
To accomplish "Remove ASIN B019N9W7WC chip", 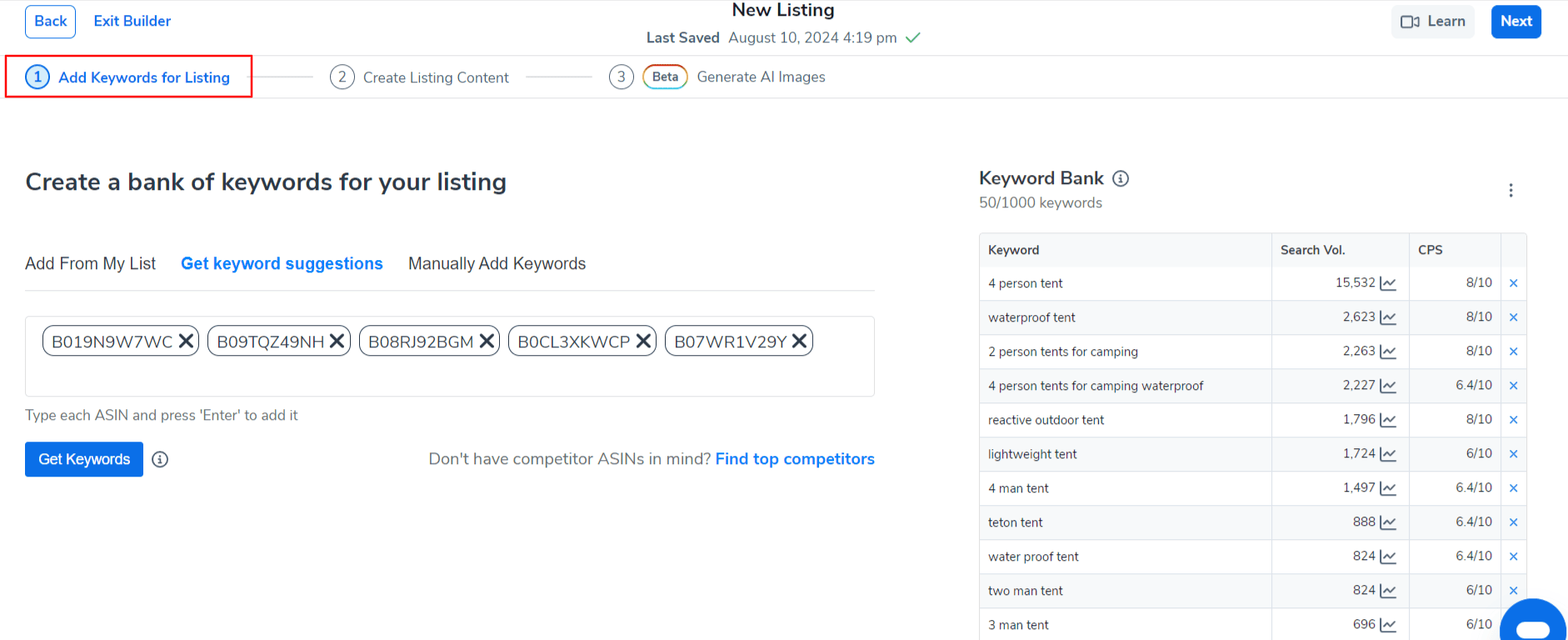I will pyautogui.click(x=187, y=341).
